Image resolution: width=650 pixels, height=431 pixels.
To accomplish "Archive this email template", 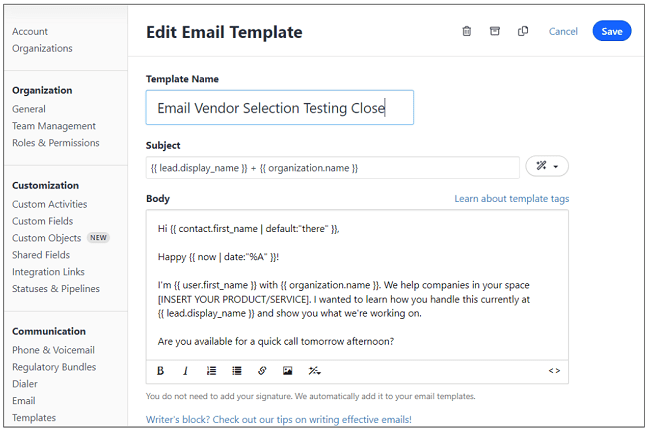I will (495, 31).
